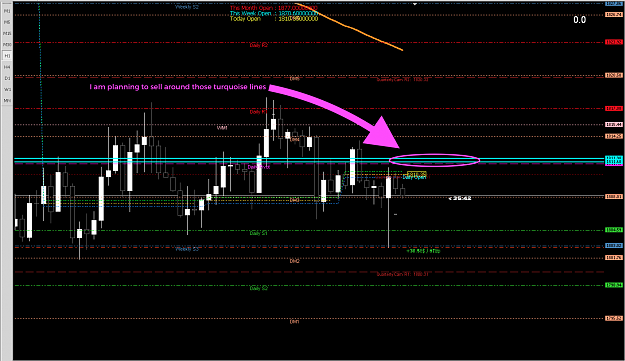Select the M30 timeframe button
This screenshot has width=625, height=361.
7,45
